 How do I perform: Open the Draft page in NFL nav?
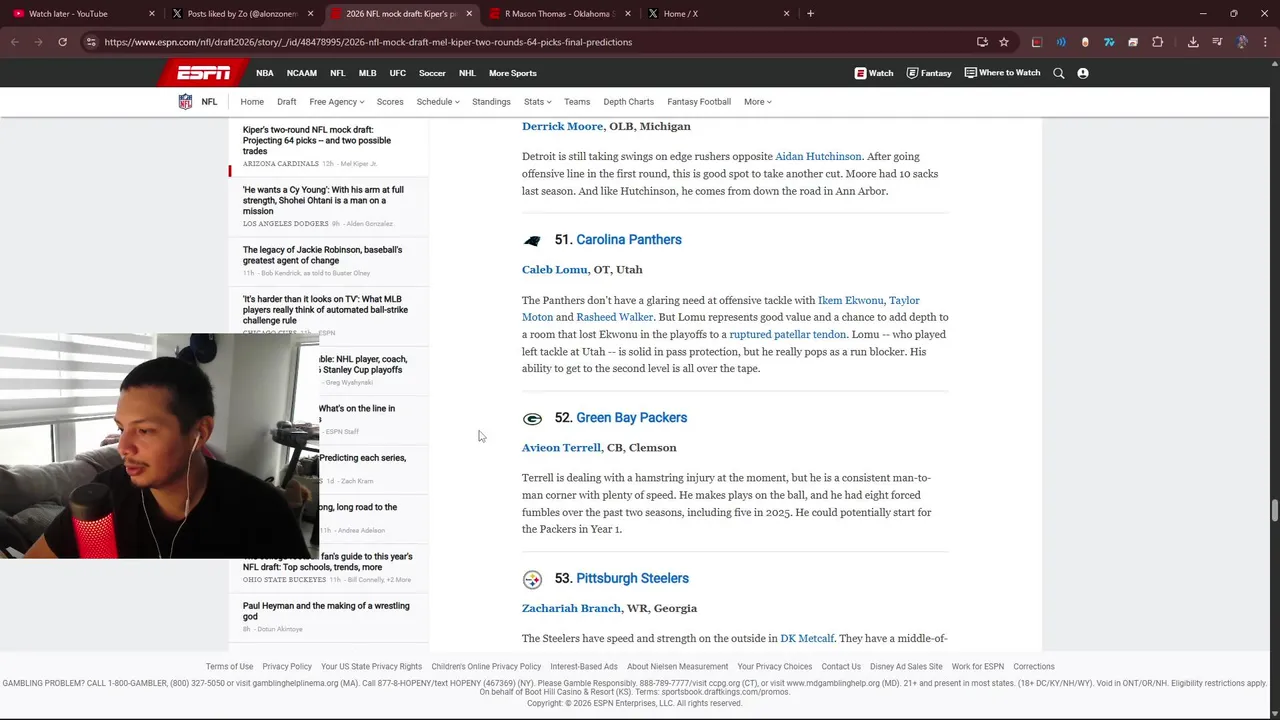[287, 102]
